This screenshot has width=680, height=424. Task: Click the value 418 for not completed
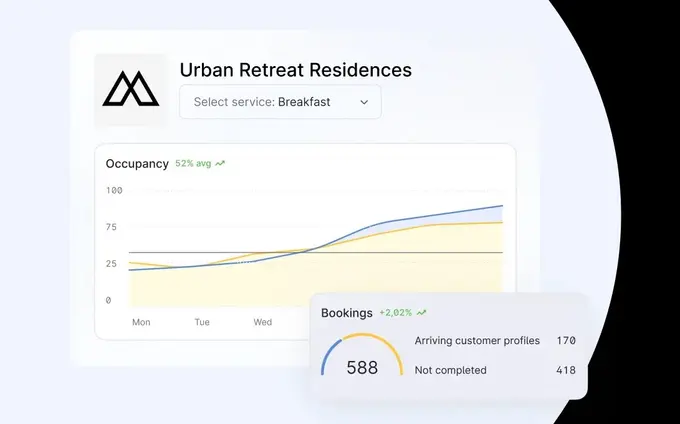pos(566,370)
